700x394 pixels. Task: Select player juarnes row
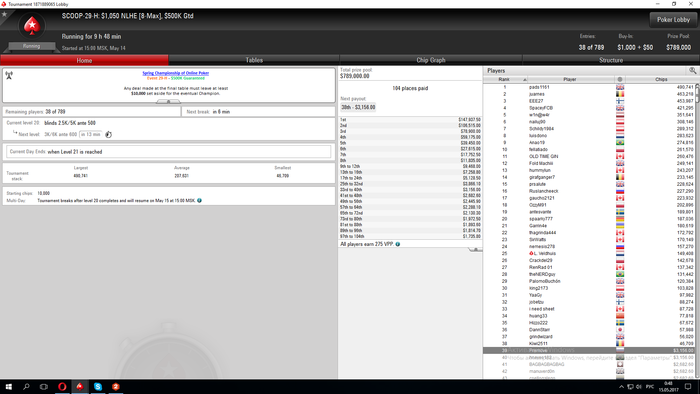click(589, 94)
